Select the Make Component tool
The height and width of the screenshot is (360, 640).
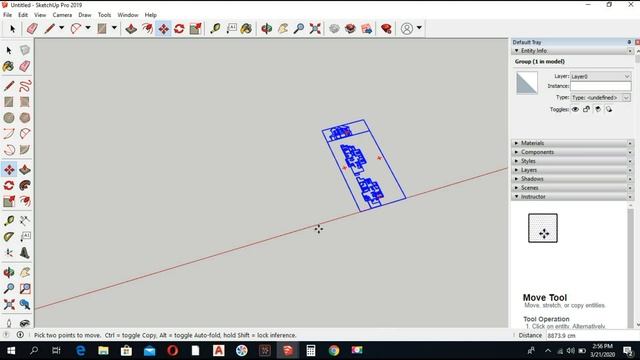click(x=24, y=50)
